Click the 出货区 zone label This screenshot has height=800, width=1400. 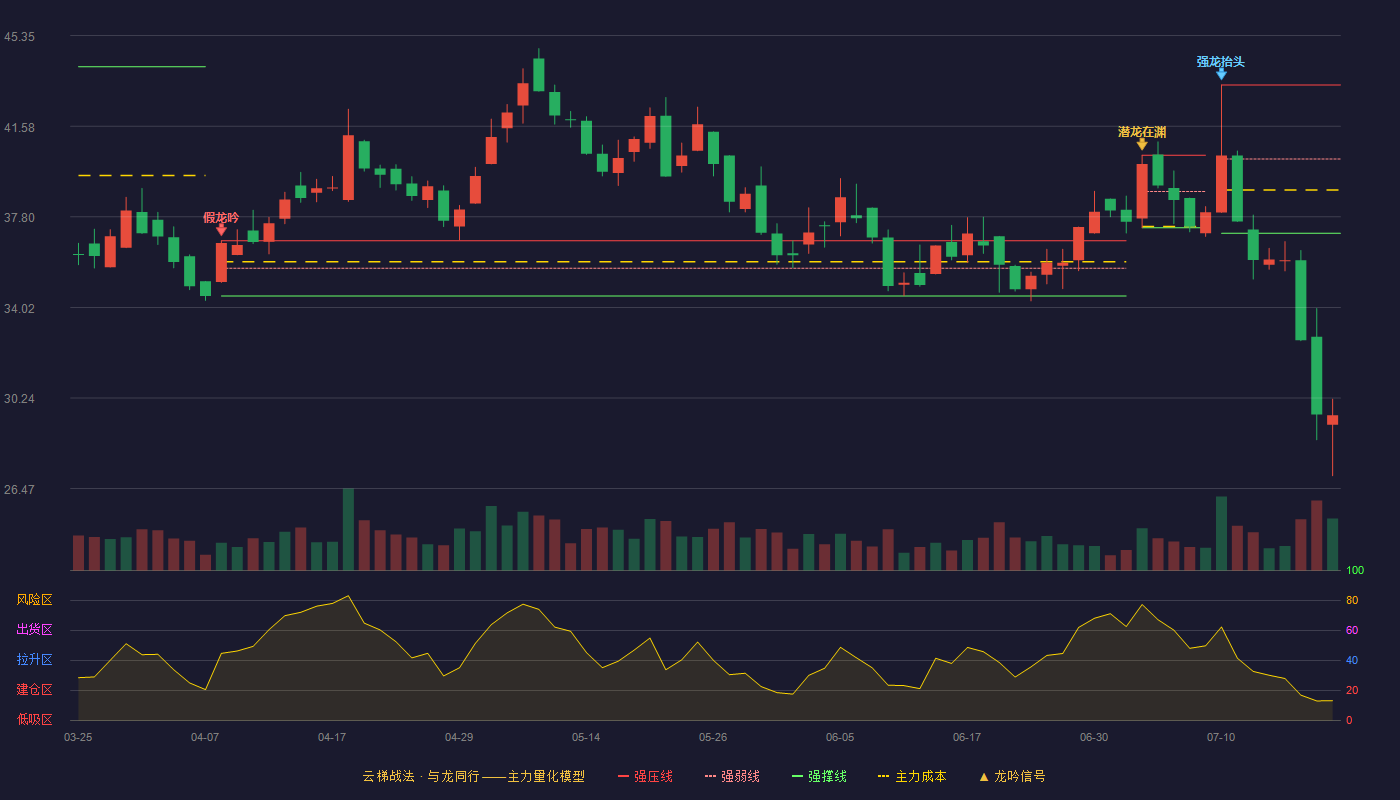click(x=34, y=630)
